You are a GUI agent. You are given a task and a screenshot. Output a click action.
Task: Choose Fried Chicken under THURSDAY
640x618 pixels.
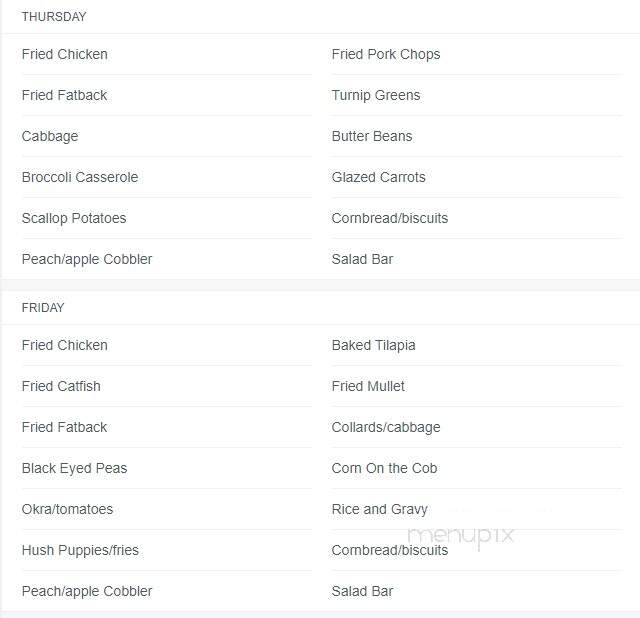[64, 54]
